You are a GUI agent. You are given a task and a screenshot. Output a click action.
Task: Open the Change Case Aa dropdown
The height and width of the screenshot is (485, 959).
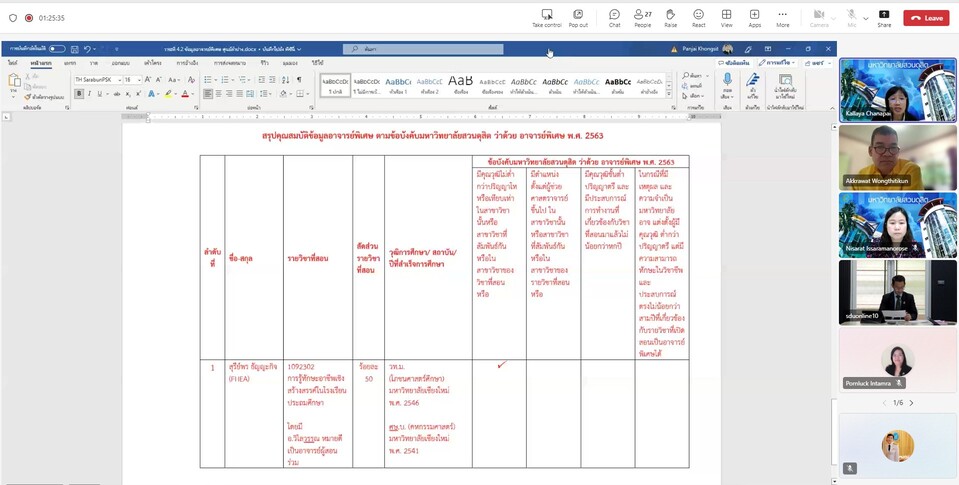174,80
